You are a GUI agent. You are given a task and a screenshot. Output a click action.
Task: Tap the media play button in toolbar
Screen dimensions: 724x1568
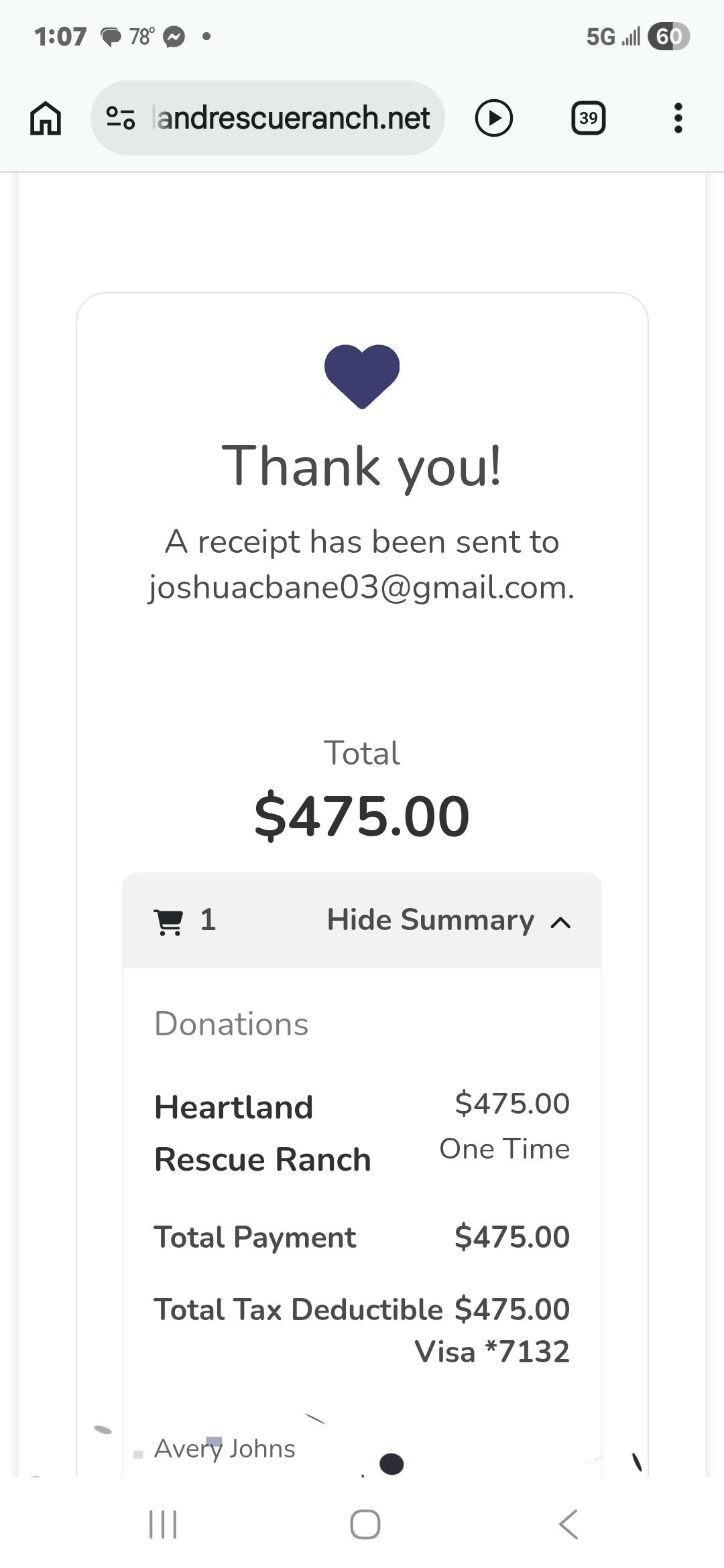pyautogui.click(x=494, y=118)
